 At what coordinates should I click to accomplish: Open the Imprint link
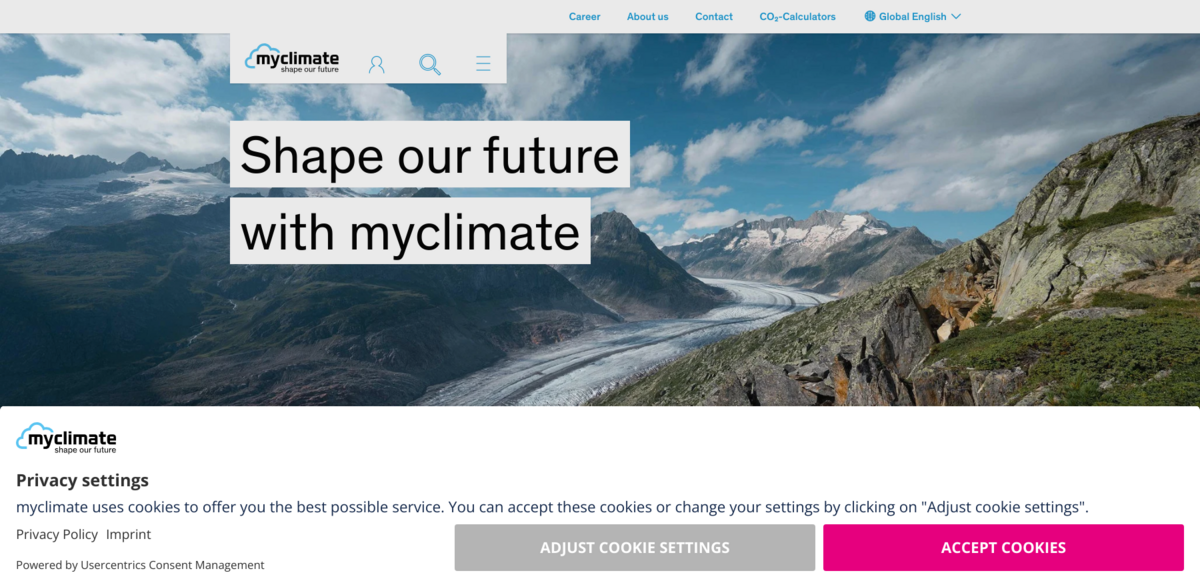click(129, 534)
